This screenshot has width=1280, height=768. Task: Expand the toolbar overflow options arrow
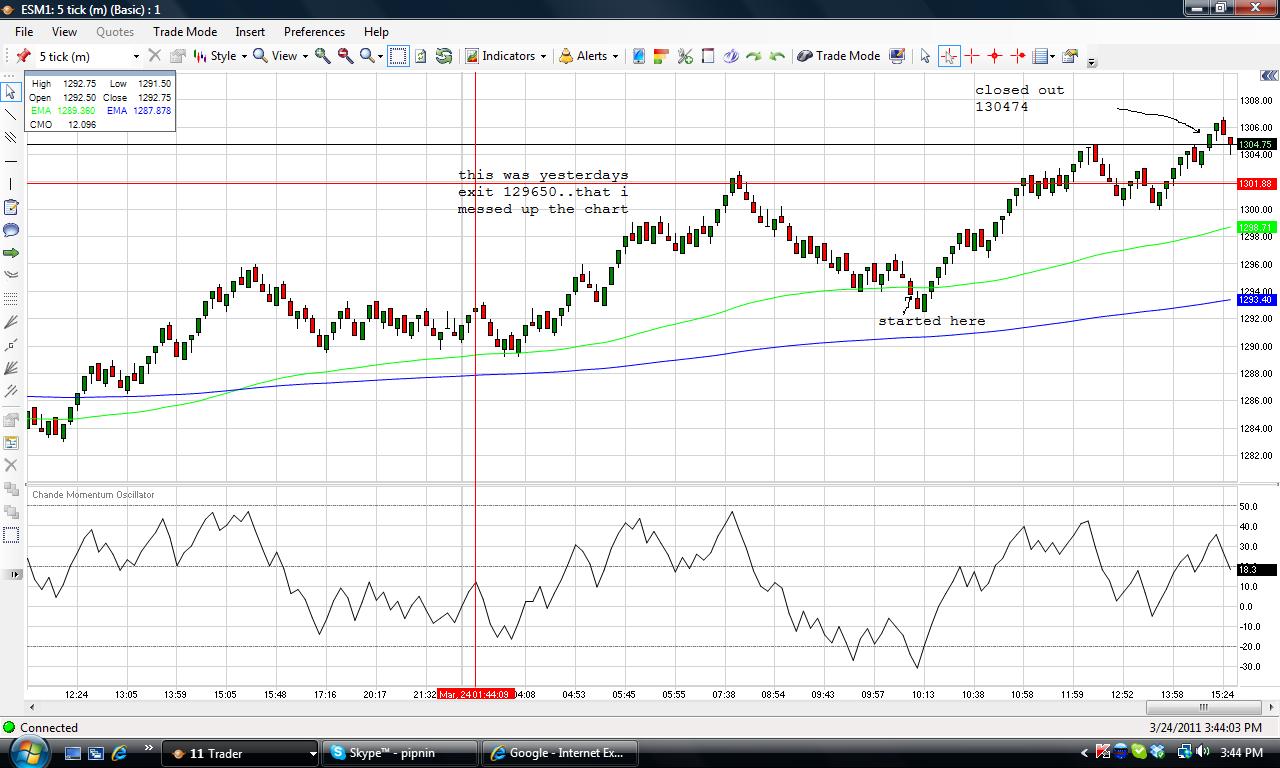(1092, 62)
